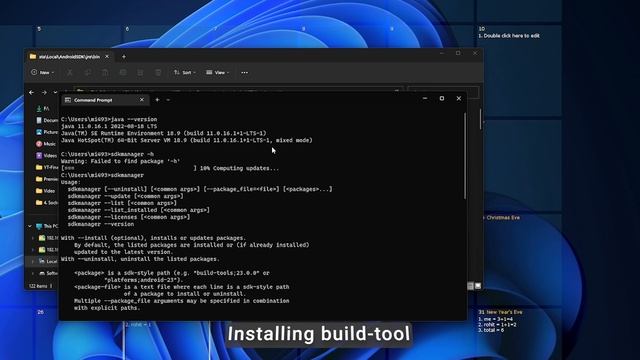Open the Video folder in sidebar
The width and height of the screenshot is (640, 360).
click(x=46, y=191)
